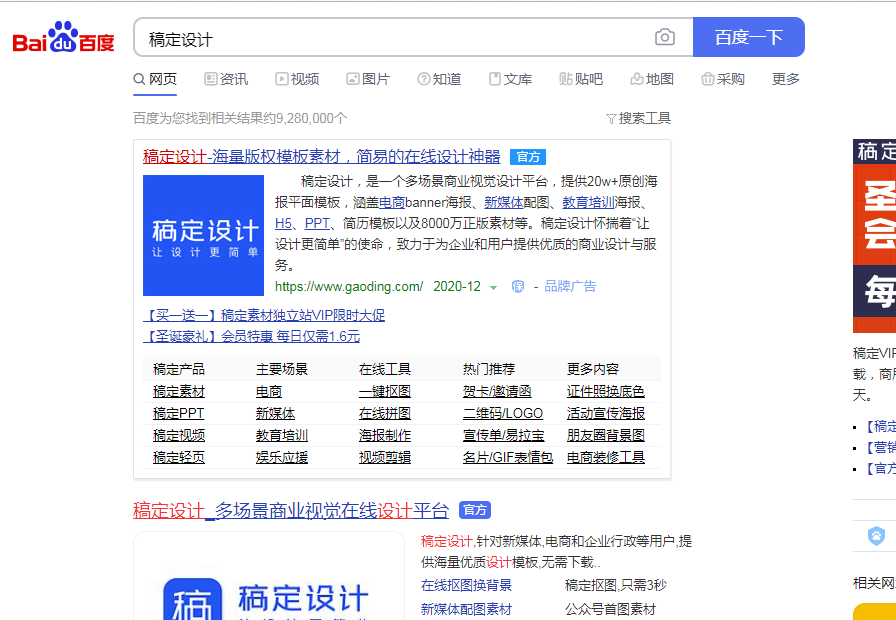Click the 品牌广告 label

tap(570, 286)
